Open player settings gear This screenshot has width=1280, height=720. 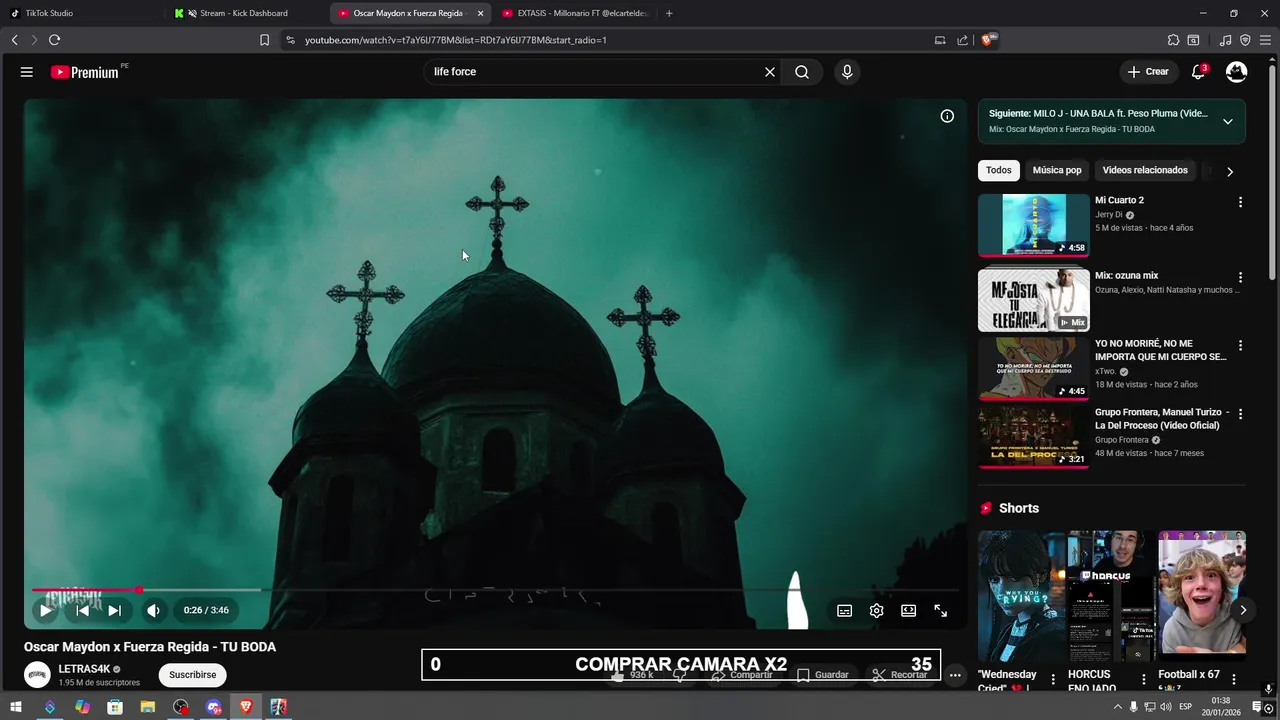click(877, 611)
